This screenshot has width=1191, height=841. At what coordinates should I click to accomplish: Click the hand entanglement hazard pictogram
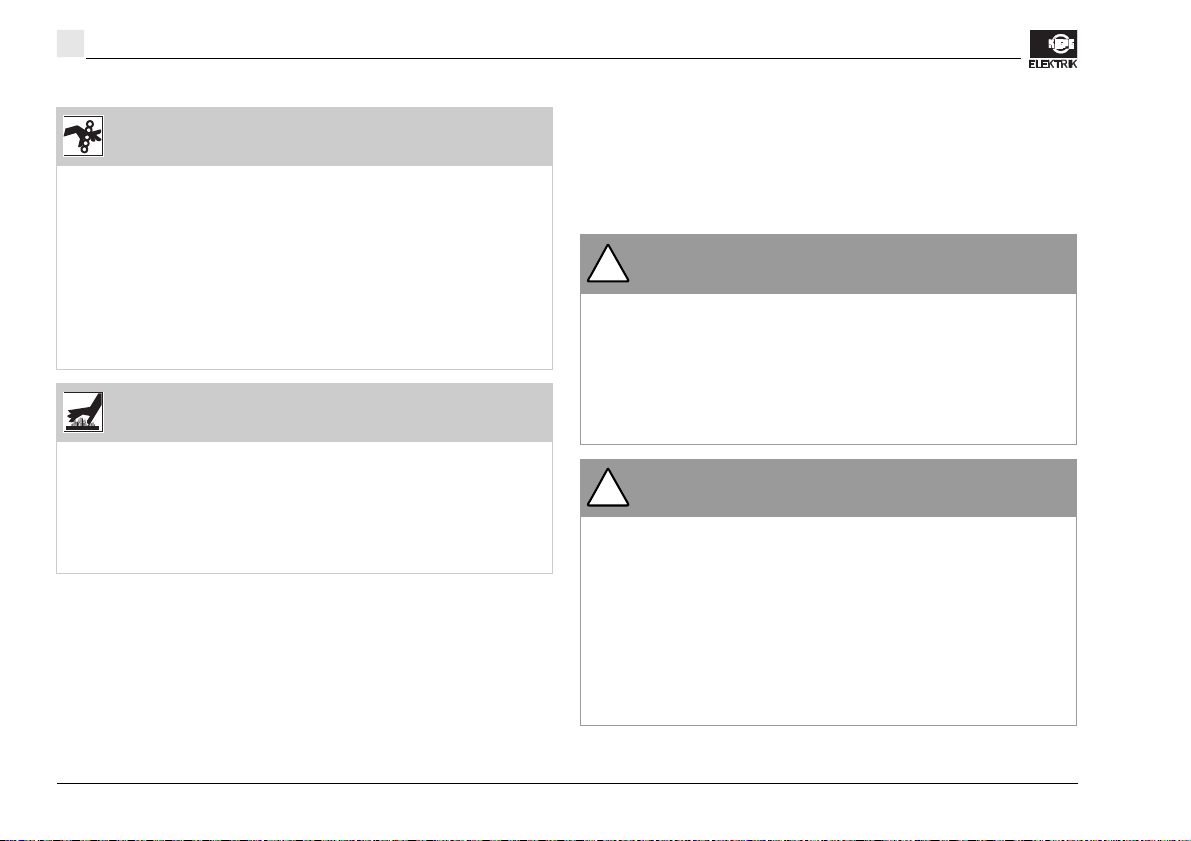point(83,136)
